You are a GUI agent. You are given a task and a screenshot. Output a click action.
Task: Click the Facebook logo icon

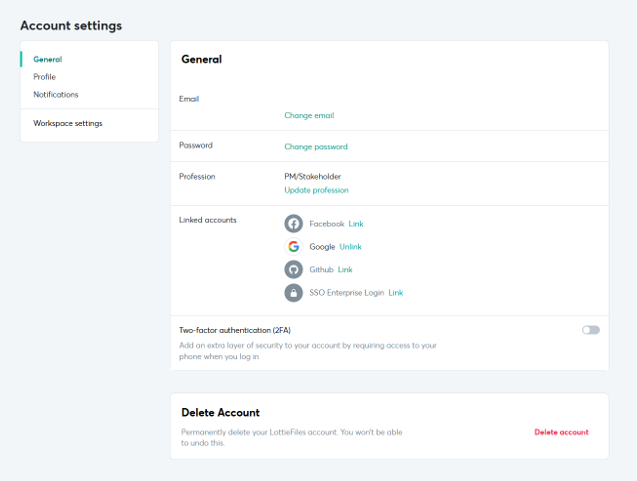pyautogui.click(x=293, y=223)
